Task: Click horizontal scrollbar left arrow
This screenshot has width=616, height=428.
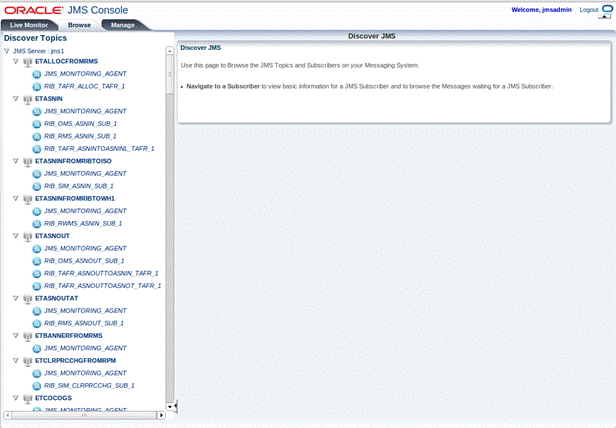Action: [7, 415]
